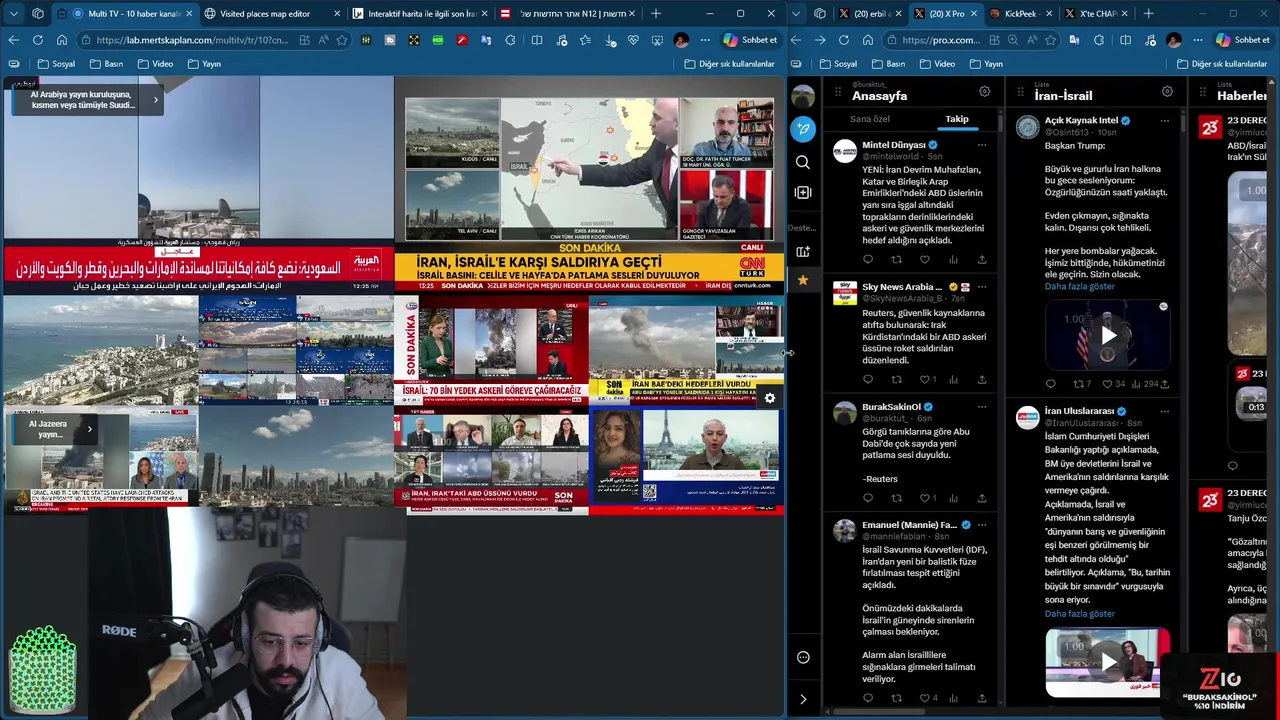Play video in İran Uluslararası post
Image resolution: width=1280 pixels, height=720 pixels.
click(x=1108, y=662)
